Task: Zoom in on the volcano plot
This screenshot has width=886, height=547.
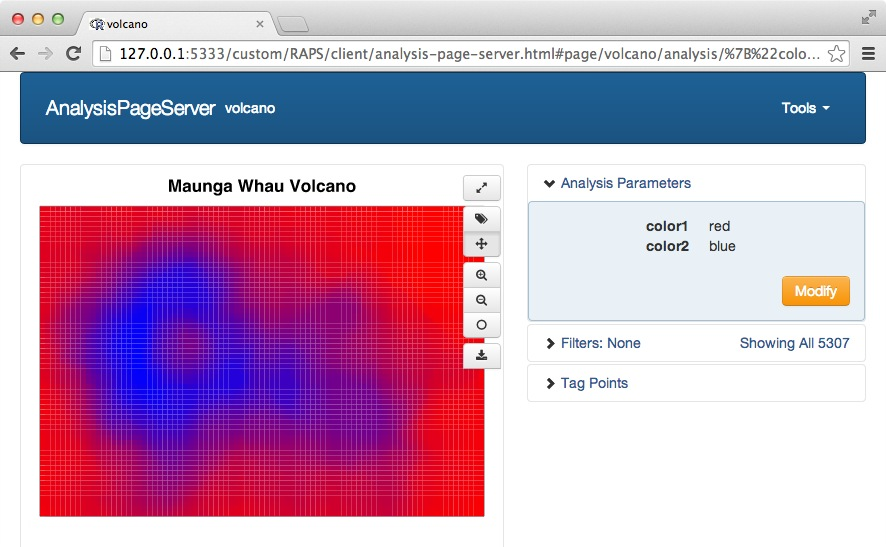Action: point(481,275)
